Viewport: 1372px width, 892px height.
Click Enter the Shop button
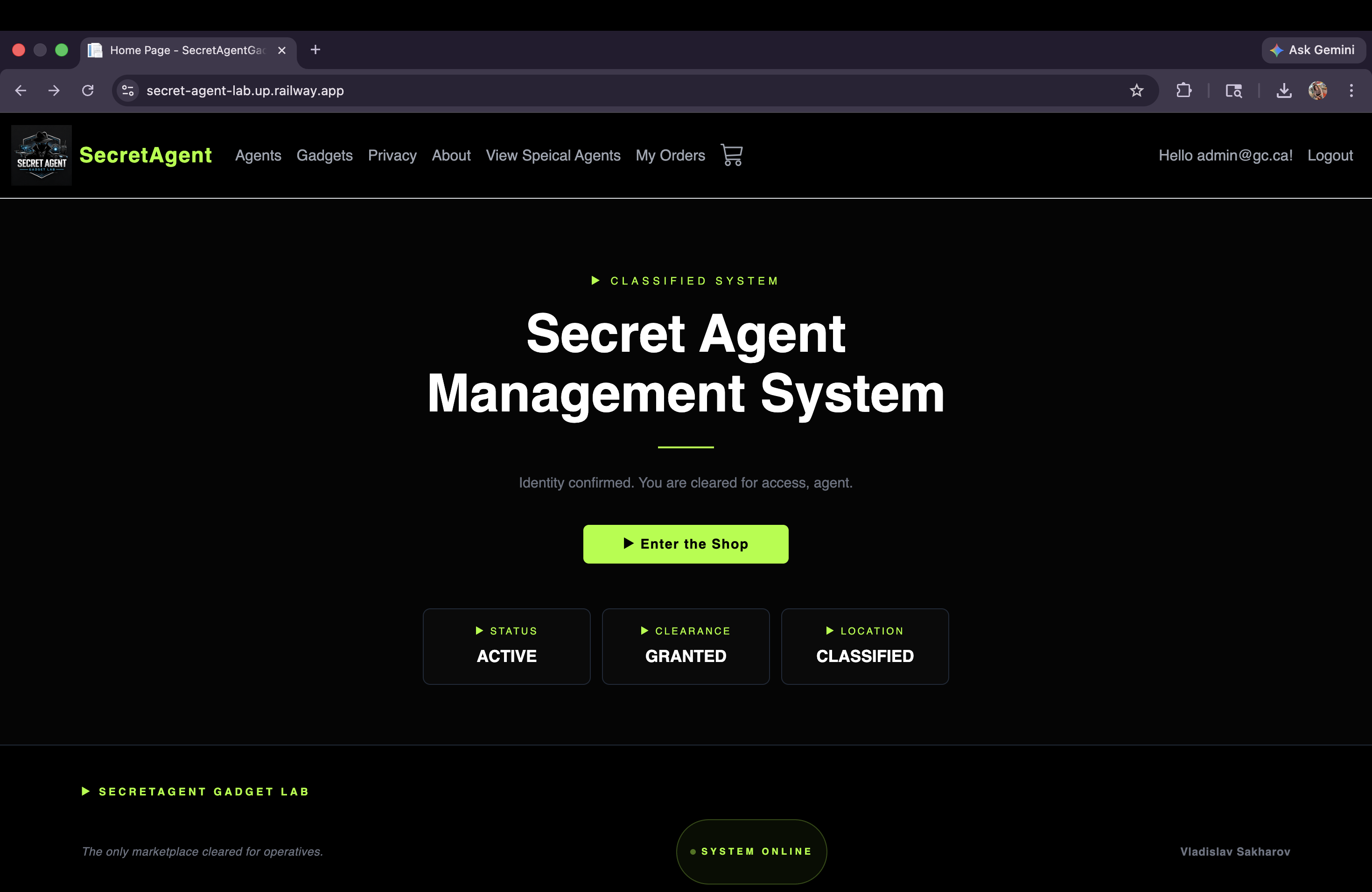(x=686, y=544)
